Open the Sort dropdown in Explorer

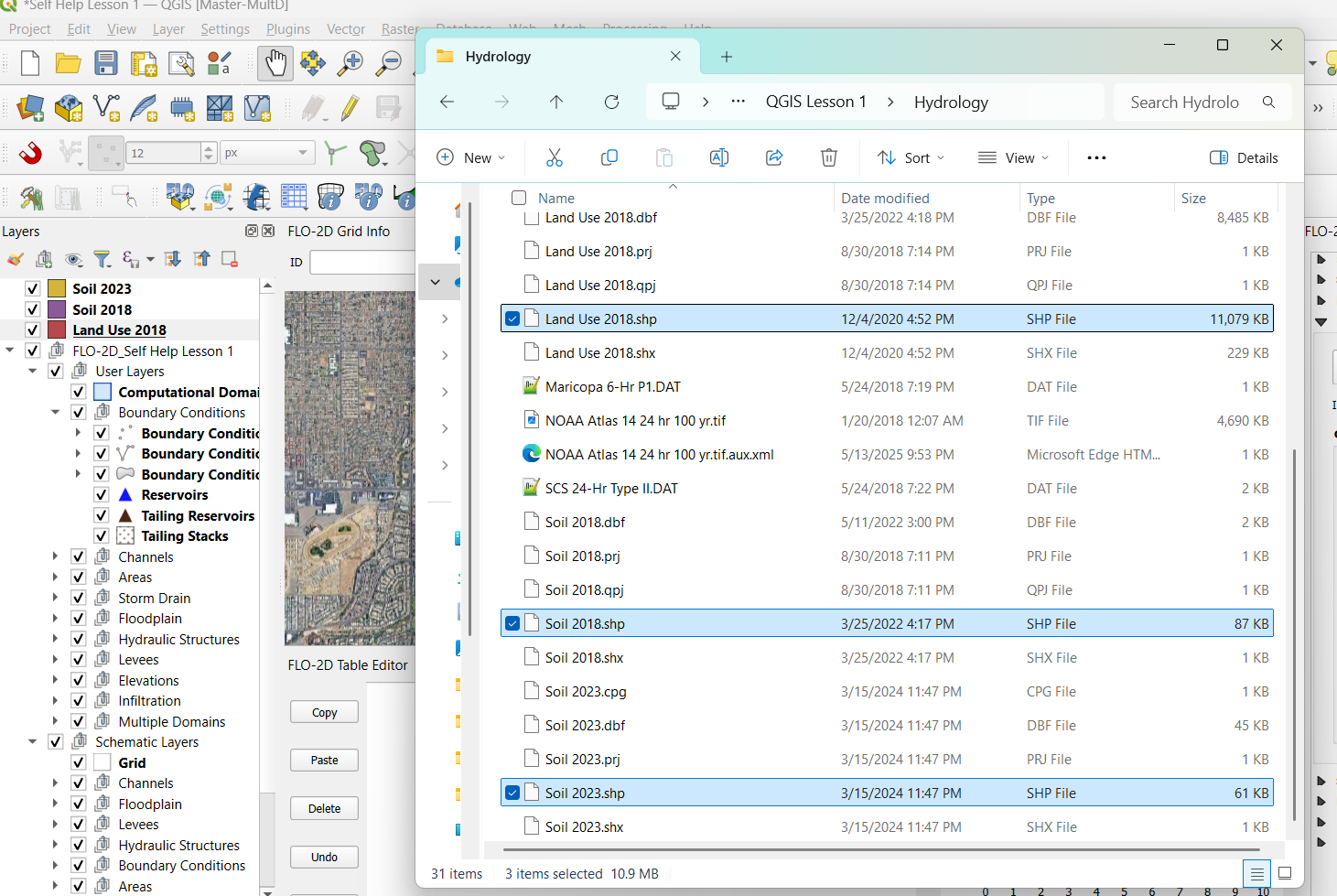[x=911, y=157]
